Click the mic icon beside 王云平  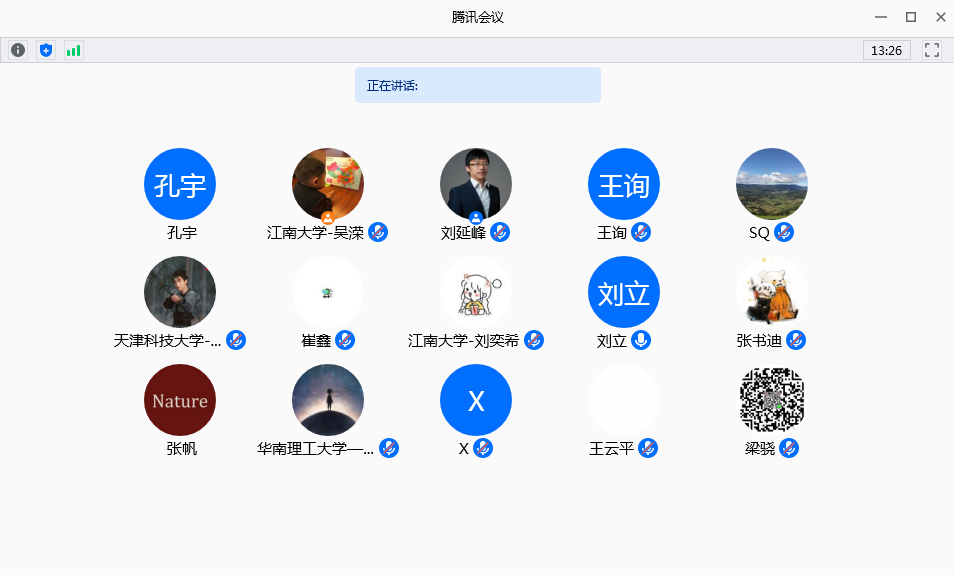[648, 448]
